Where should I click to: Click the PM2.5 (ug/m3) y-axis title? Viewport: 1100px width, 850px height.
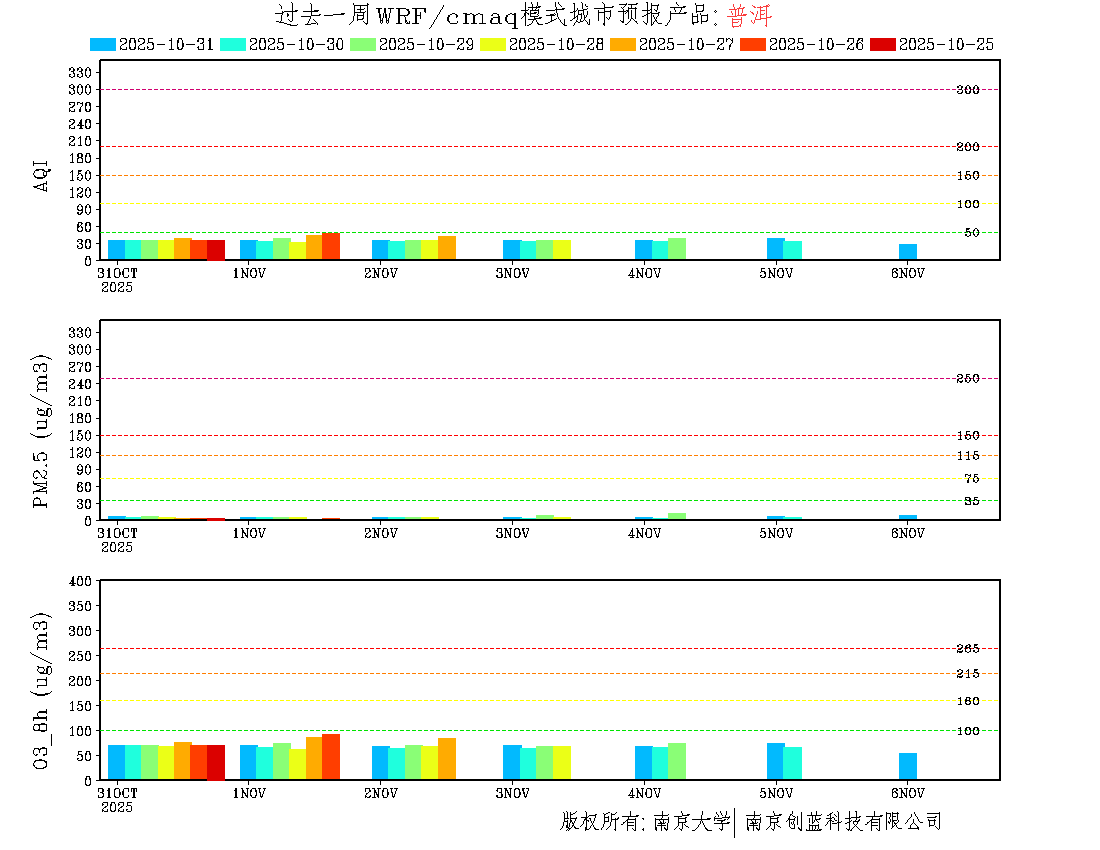click(x=42, y=432)
